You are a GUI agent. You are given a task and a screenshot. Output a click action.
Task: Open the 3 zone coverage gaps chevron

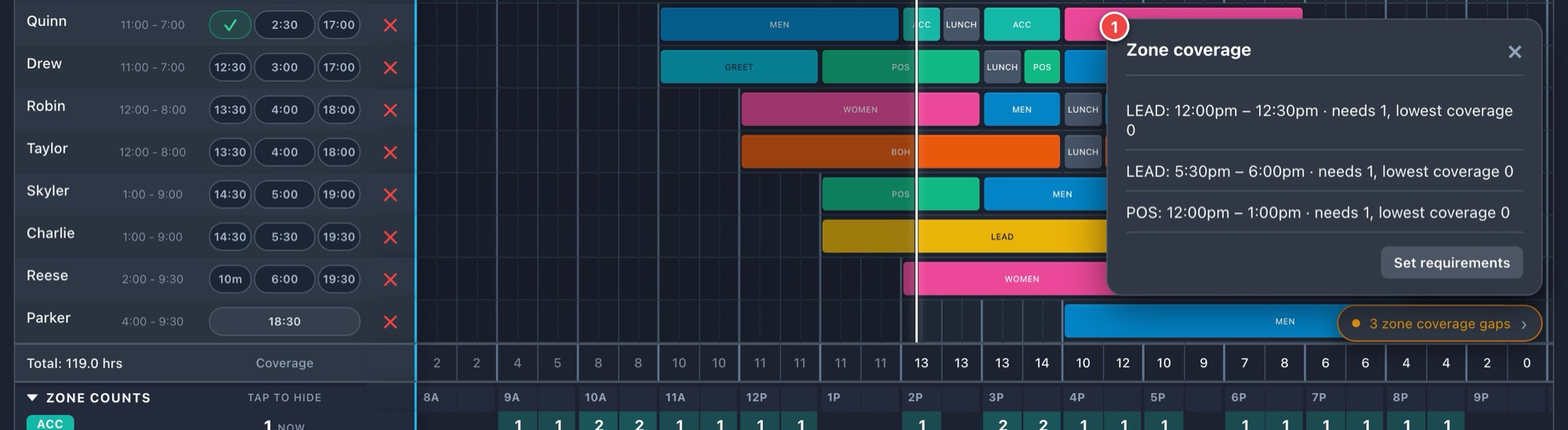(1523, 324)
